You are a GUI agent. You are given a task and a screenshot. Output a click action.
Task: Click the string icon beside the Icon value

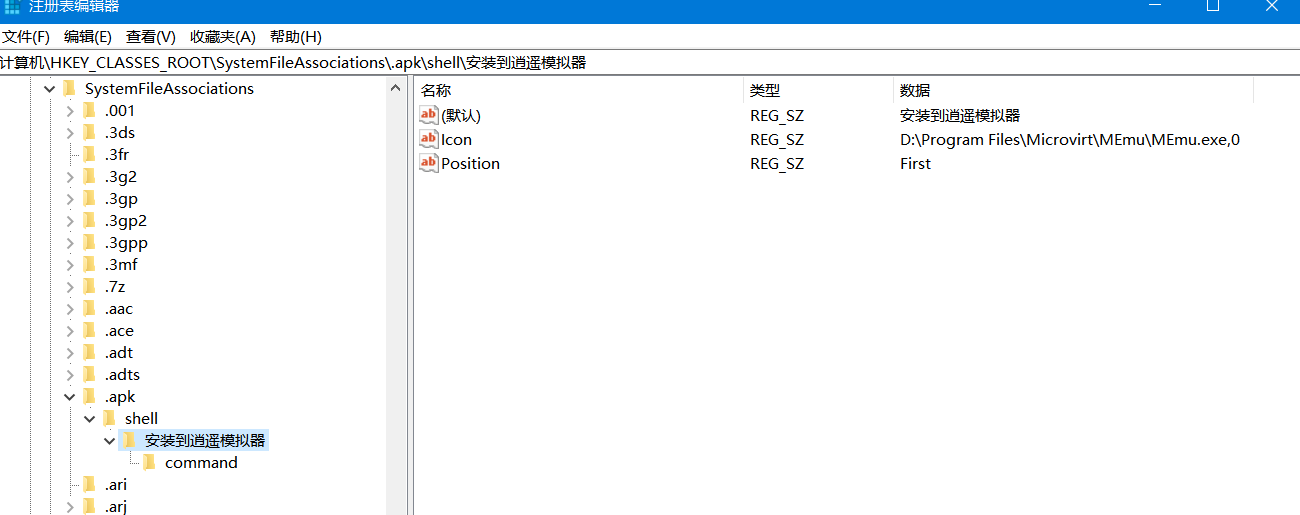tap(429, 139)
